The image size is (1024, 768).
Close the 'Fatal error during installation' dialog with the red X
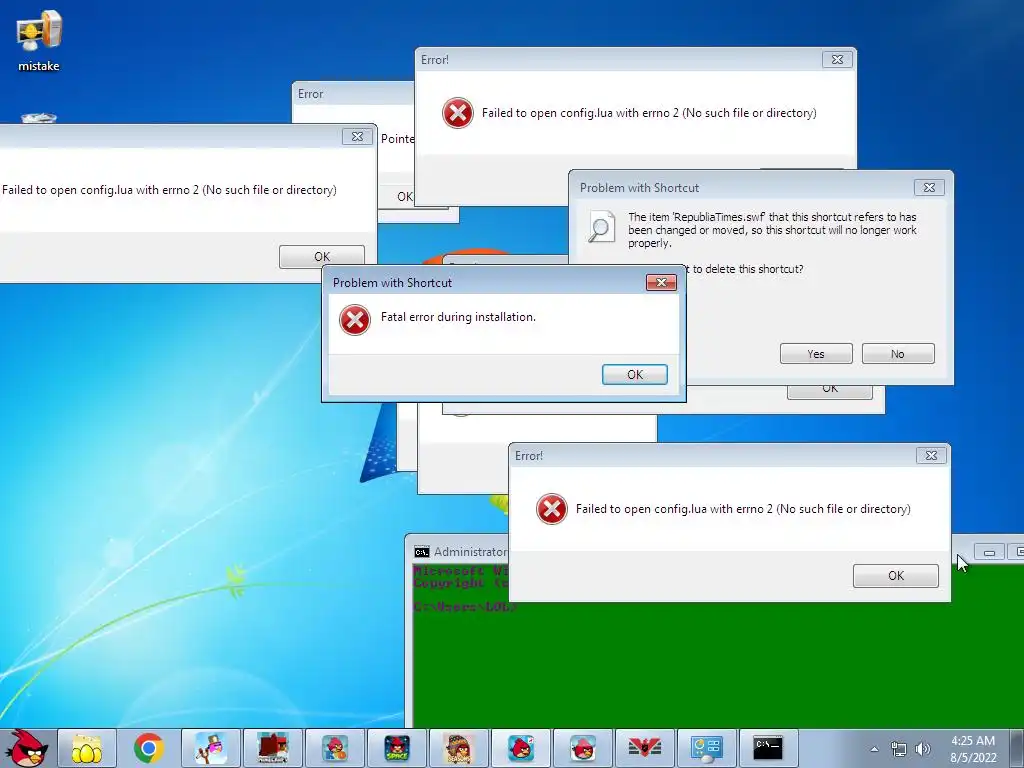click(661, 282)
